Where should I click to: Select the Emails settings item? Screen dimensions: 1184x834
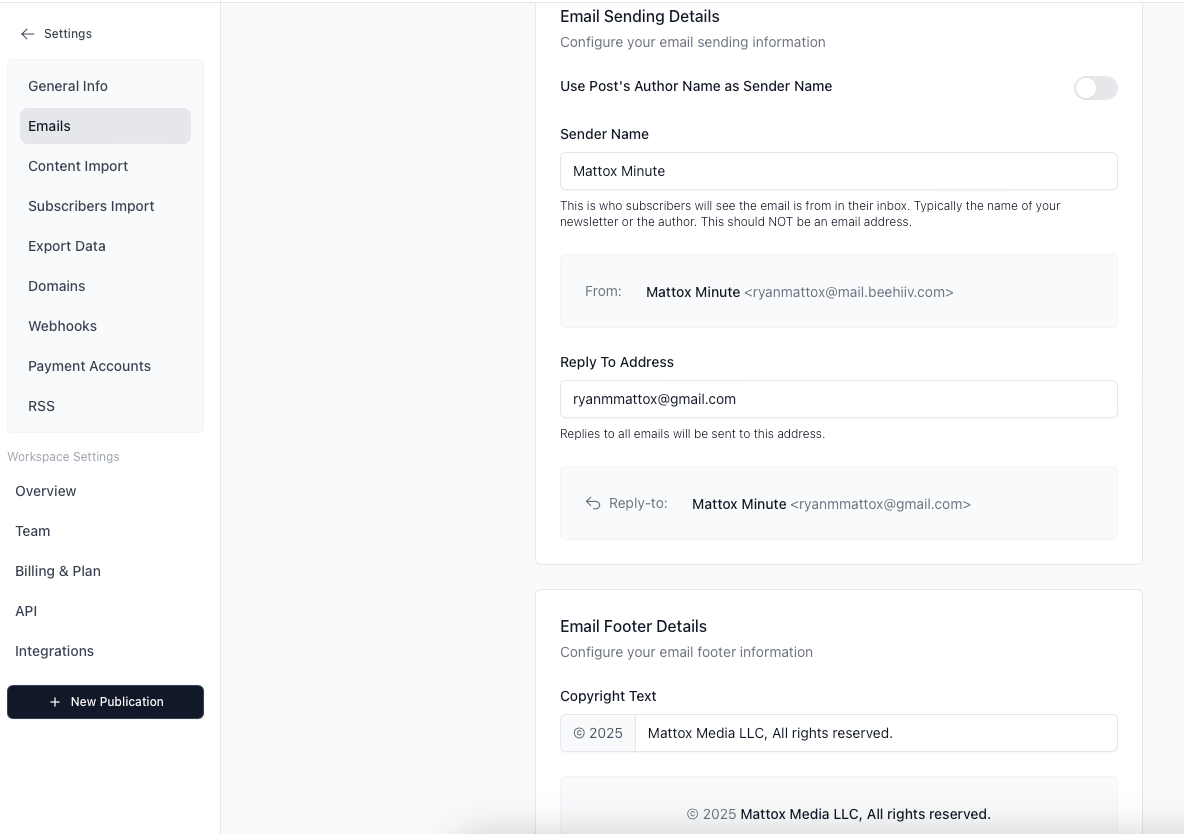(x=50, y=126)
